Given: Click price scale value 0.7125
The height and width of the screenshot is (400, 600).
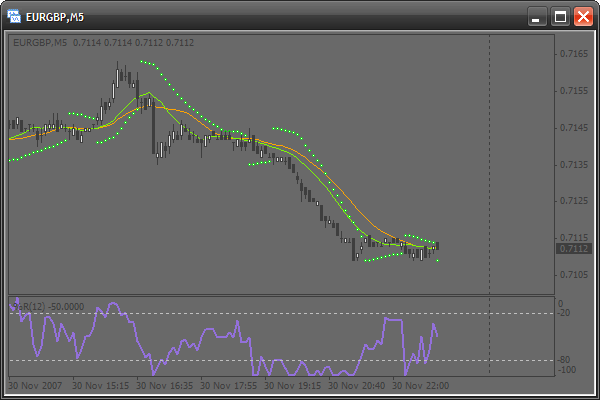Looking at the screenshot, I should click(x=574, y=201).
